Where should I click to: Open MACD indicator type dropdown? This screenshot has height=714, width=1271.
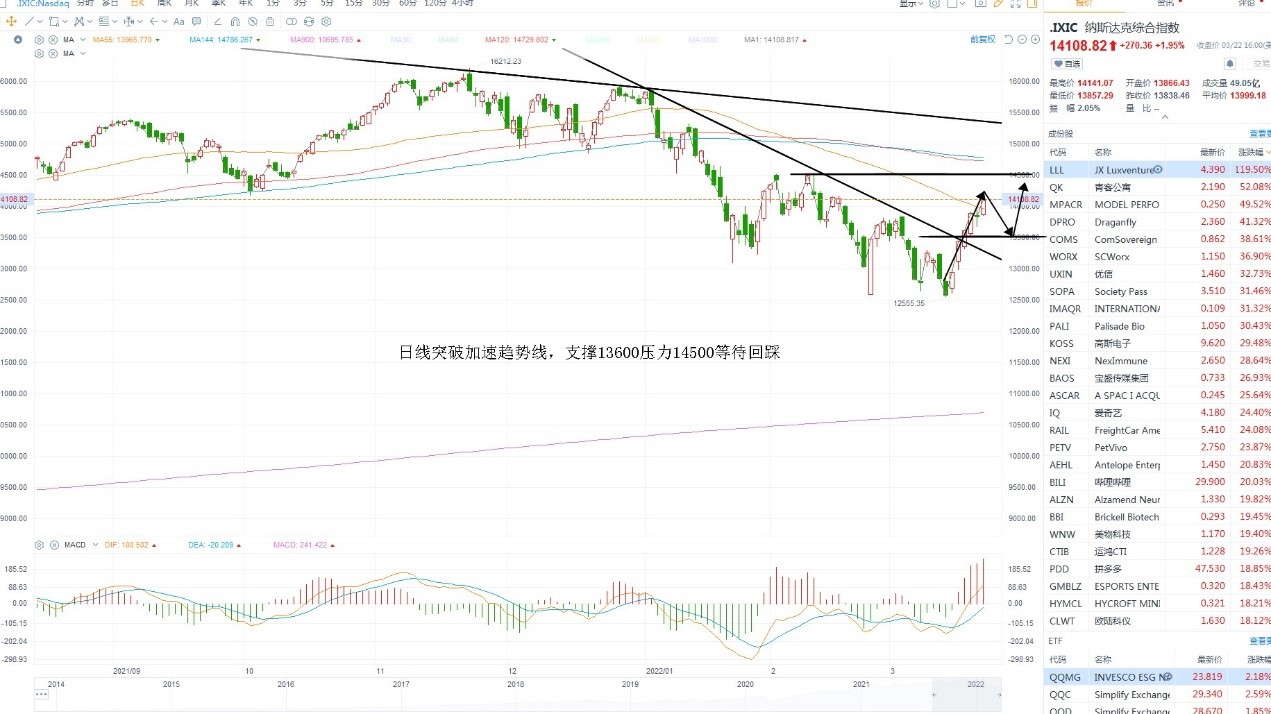click(x=95, y=545)
